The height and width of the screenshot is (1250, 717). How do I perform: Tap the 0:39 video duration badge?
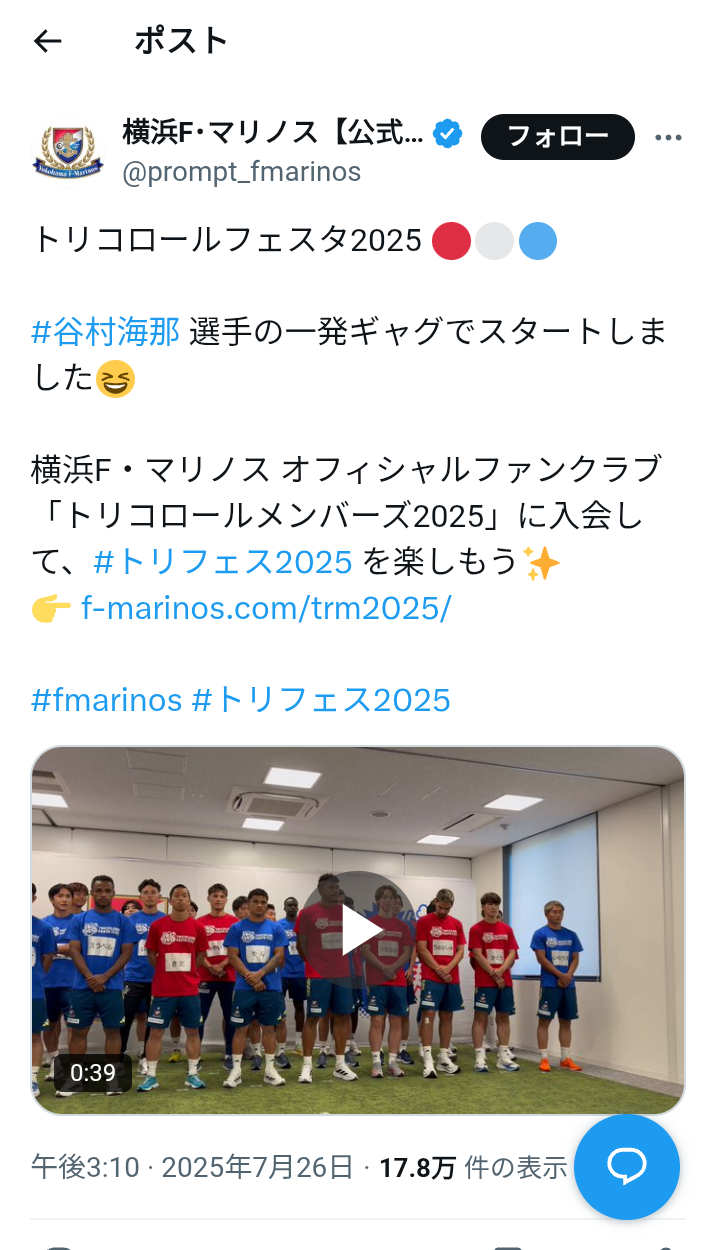pyautogui.click(x=93, y=1073)
